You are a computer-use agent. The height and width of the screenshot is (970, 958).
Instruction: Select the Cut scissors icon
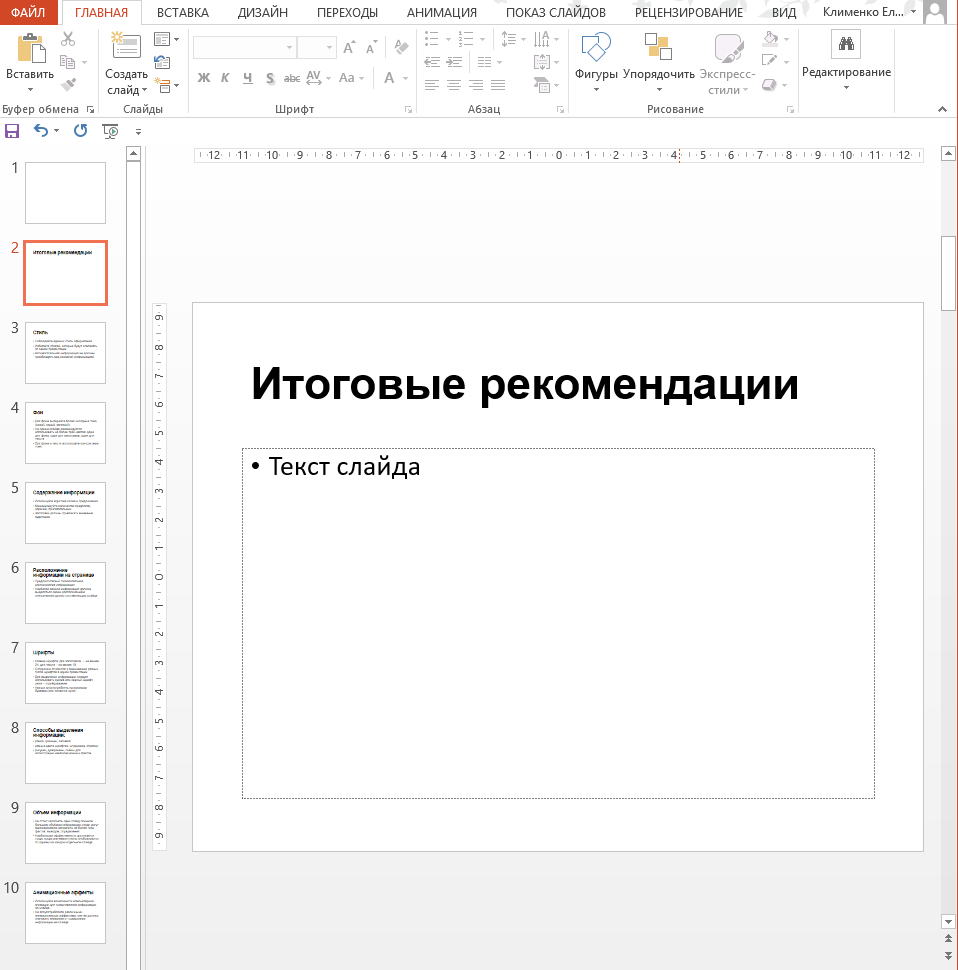(x=68, y=40)
